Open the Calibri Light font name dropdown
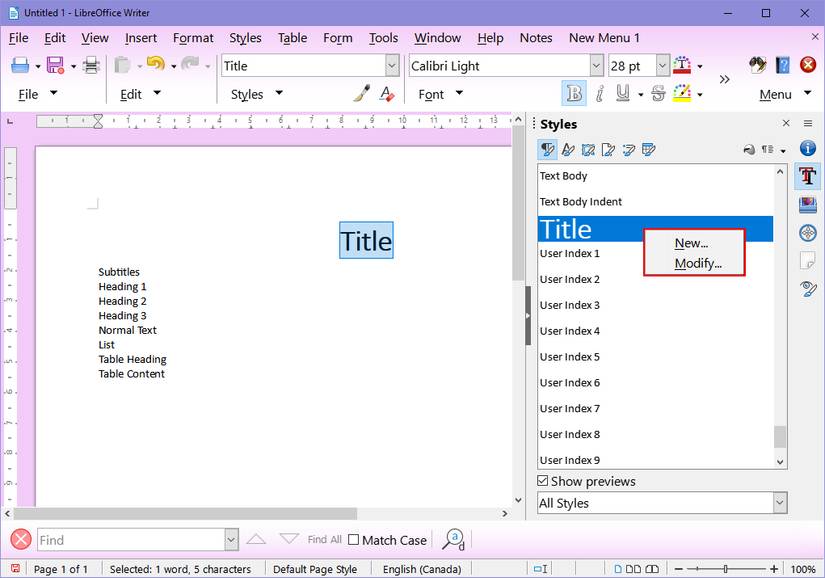Viewport: 825px width, 578px height. 595,64
